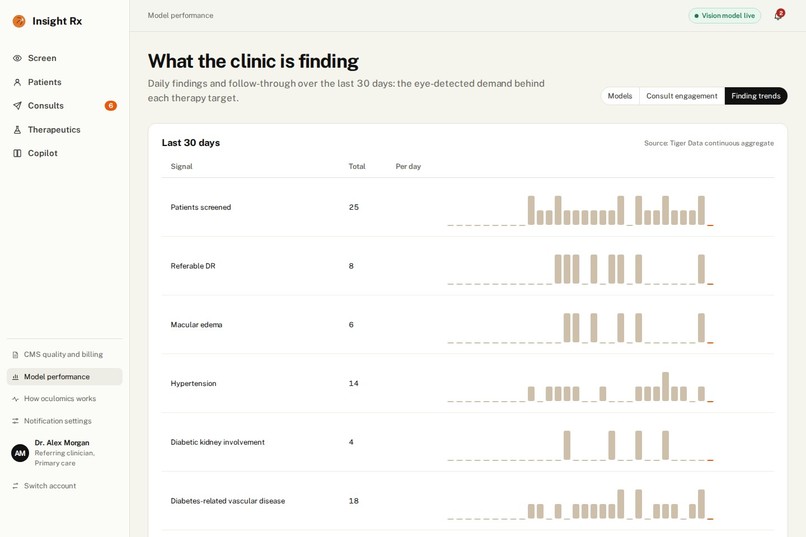This screenshot has width=806, height=537.
Task: Go to the Patients section
Action: click(x=65, y=82)
